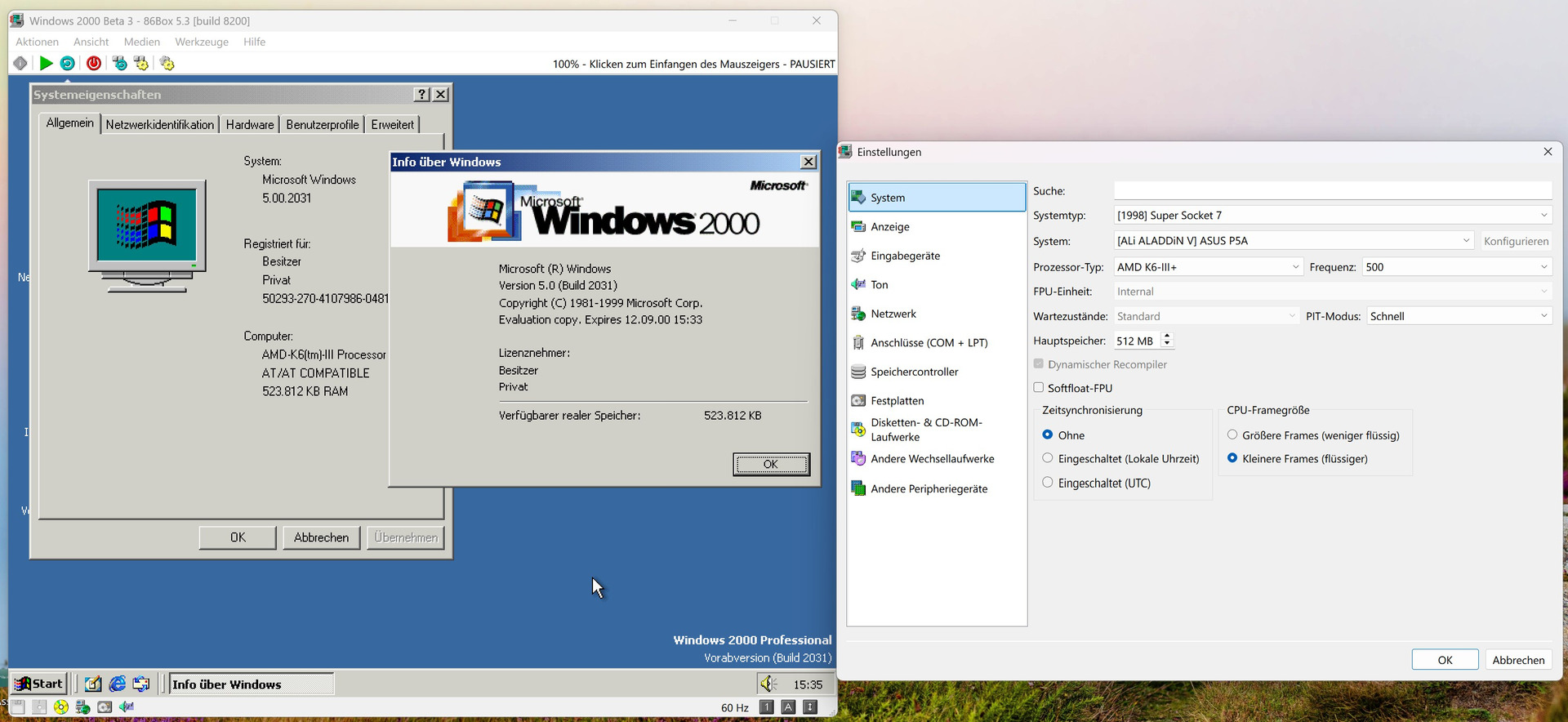This screenshot has height=722, width=1568.
Task: Open the Prozessor-Typ dropdown
Action: point(1209,267)
